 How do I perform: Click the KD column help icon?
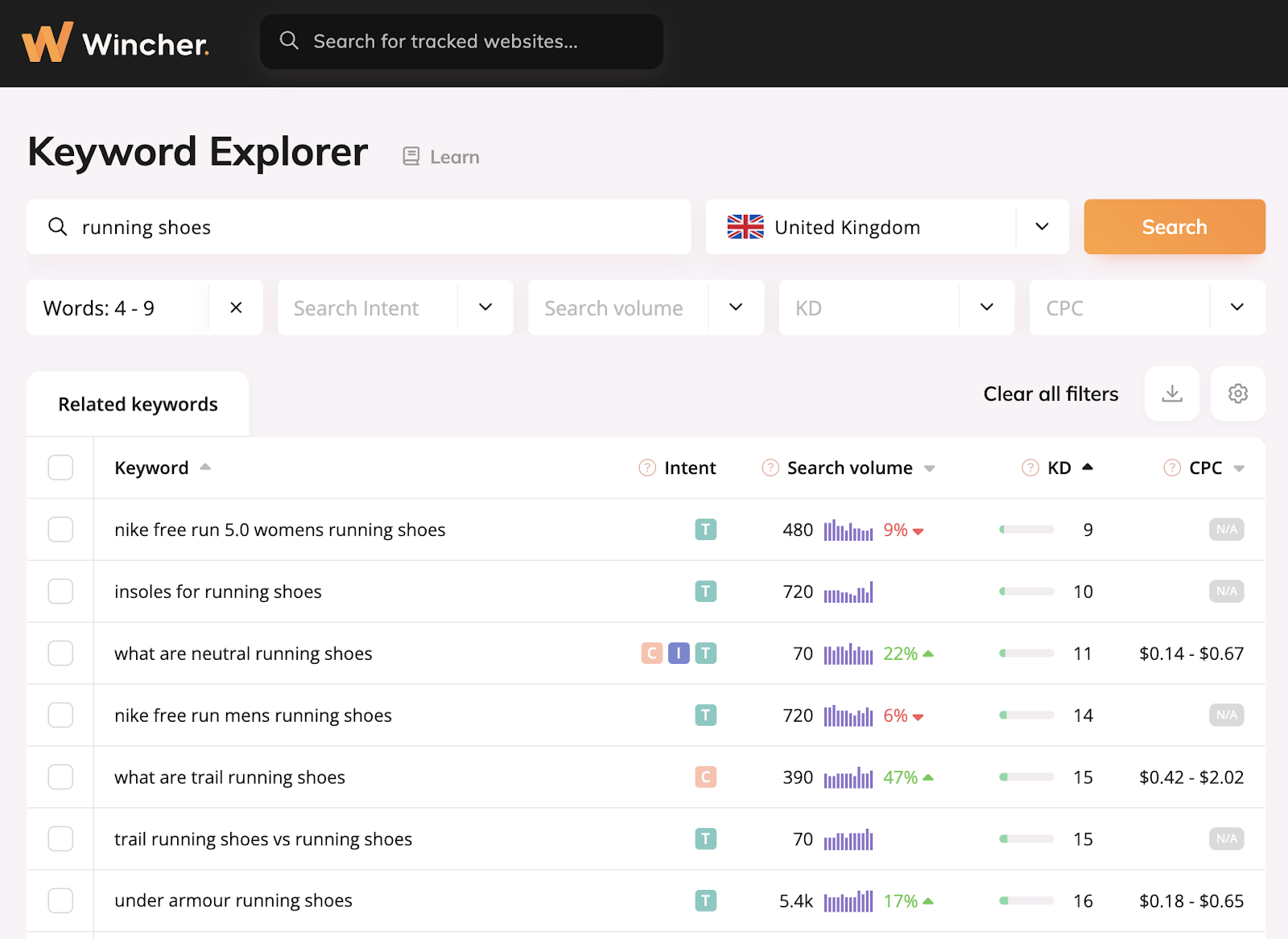click(1030, 467)
